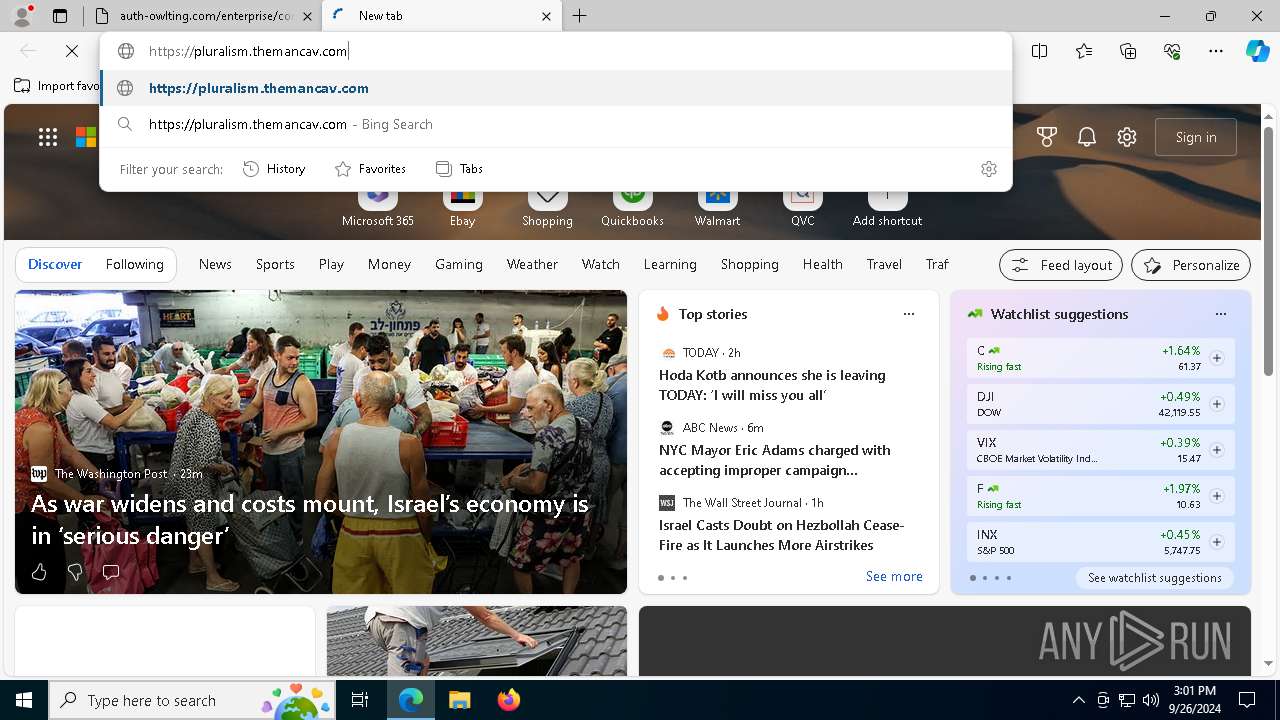
Task: Open the Gaming category
Action: click(x=459, y=264)
